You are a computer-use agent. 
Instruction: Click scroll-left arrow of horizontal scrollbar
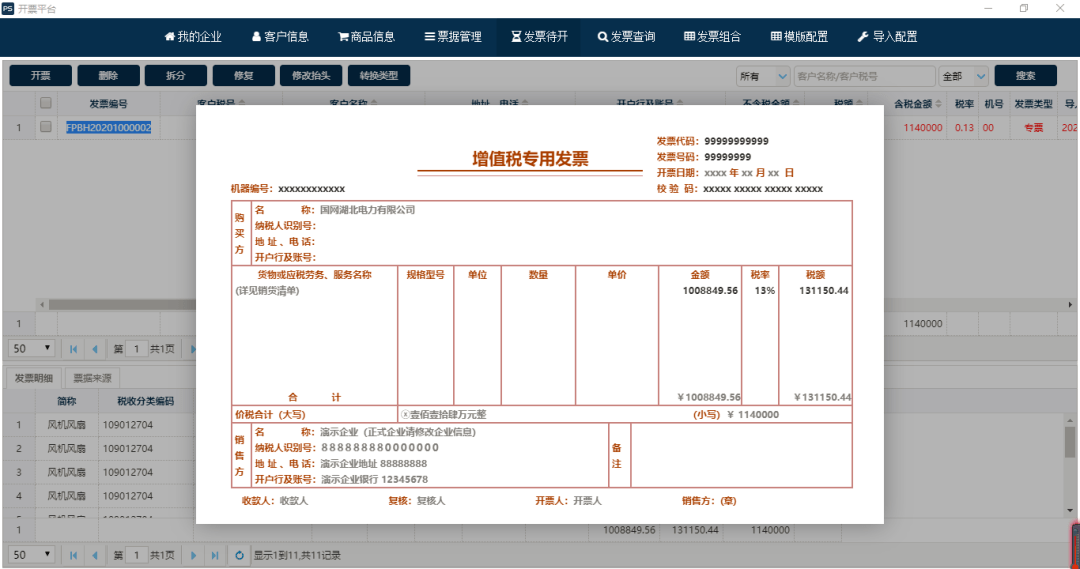tap(42, 304)
